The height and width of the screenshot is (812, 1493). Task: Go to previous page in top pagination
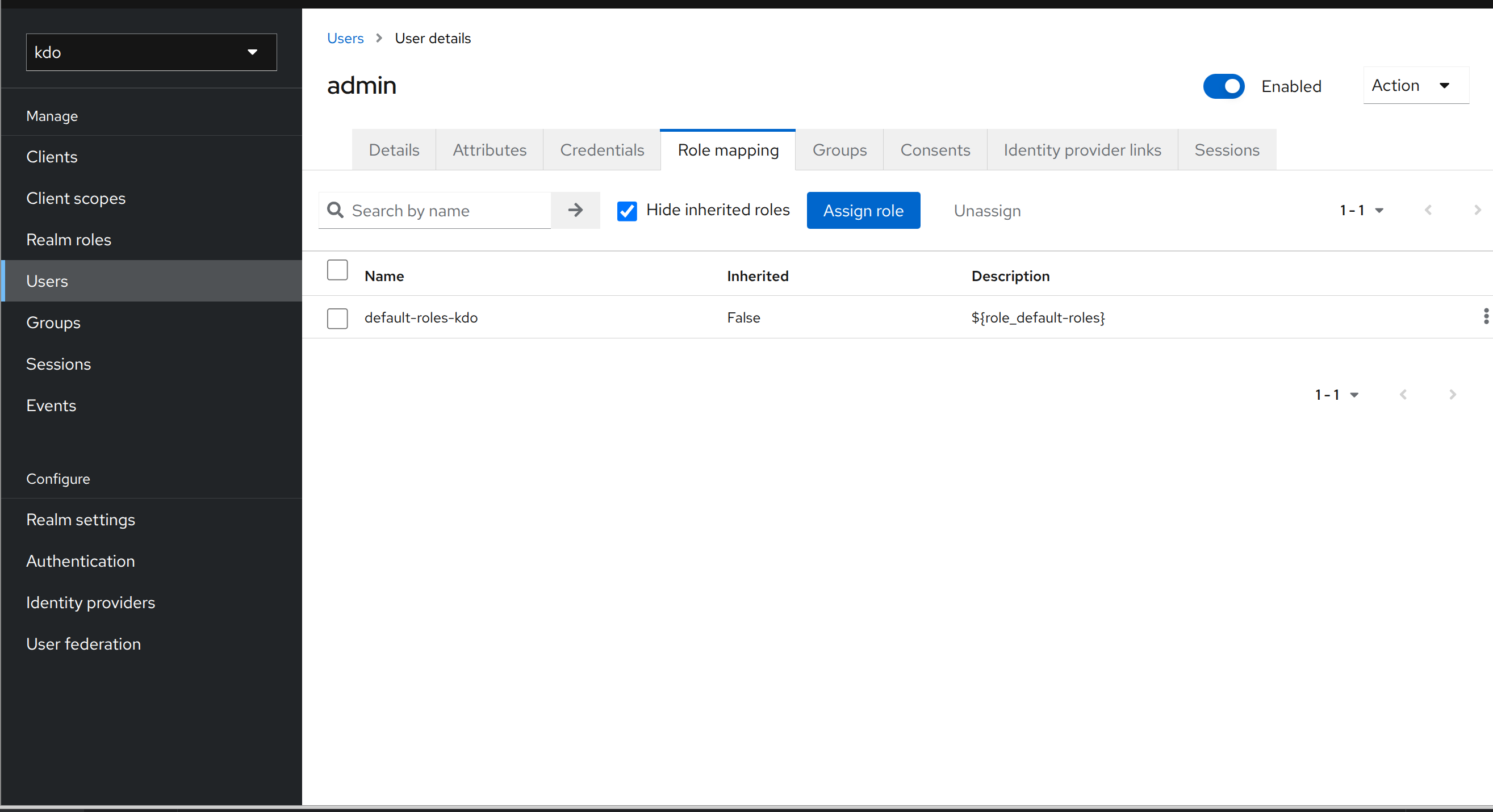coord(1428,210)
